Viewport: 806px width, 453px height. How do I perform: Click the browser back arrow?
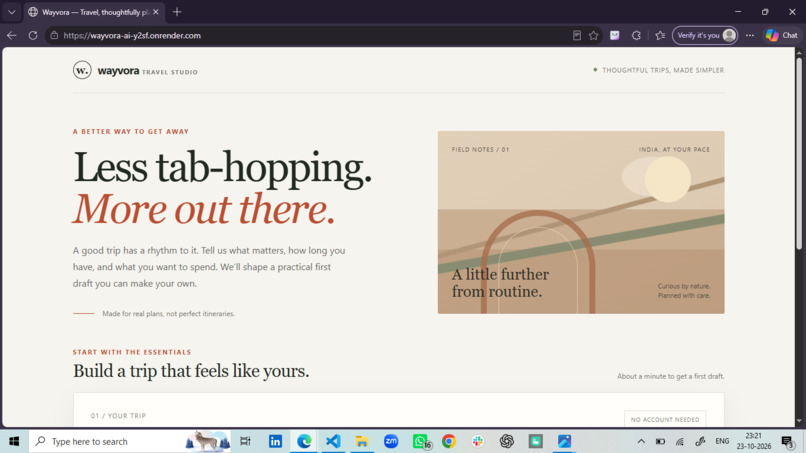point(11,35)
